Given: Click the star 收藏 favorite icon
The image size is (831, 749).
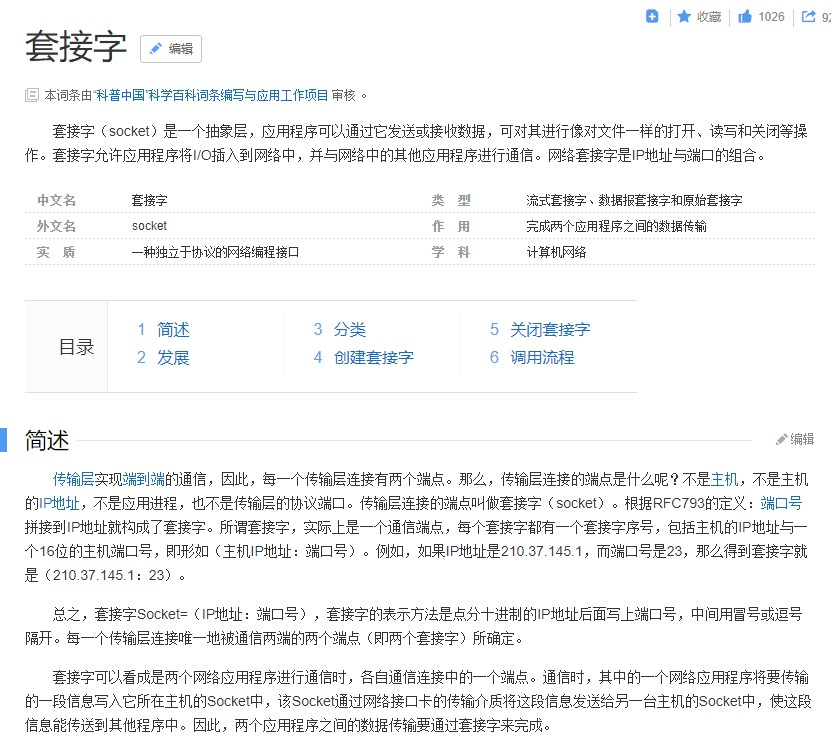Looking at the screenshot, I should tap(684, 16).
